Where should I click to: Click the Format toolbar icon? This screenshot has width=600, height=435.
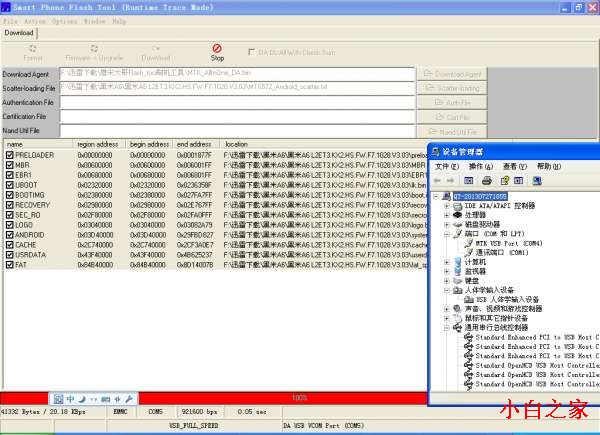33,48
